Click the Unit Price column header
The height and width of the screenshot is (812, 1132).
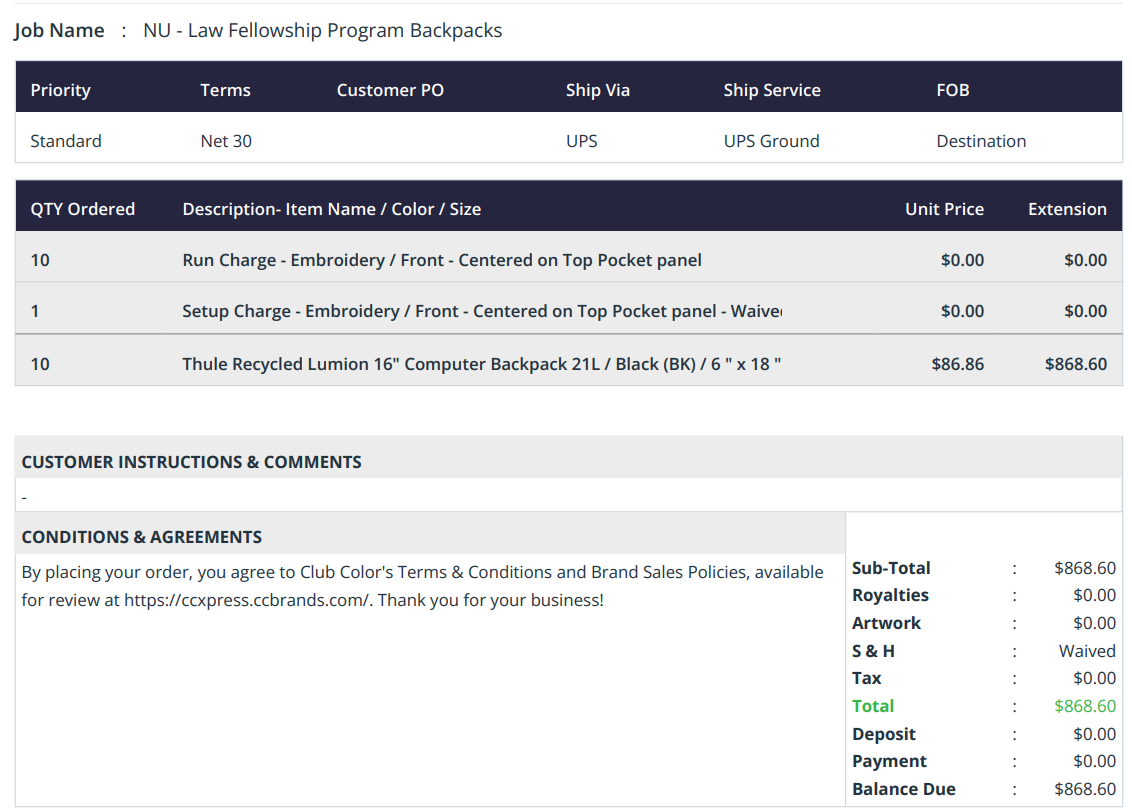(944, 209)
